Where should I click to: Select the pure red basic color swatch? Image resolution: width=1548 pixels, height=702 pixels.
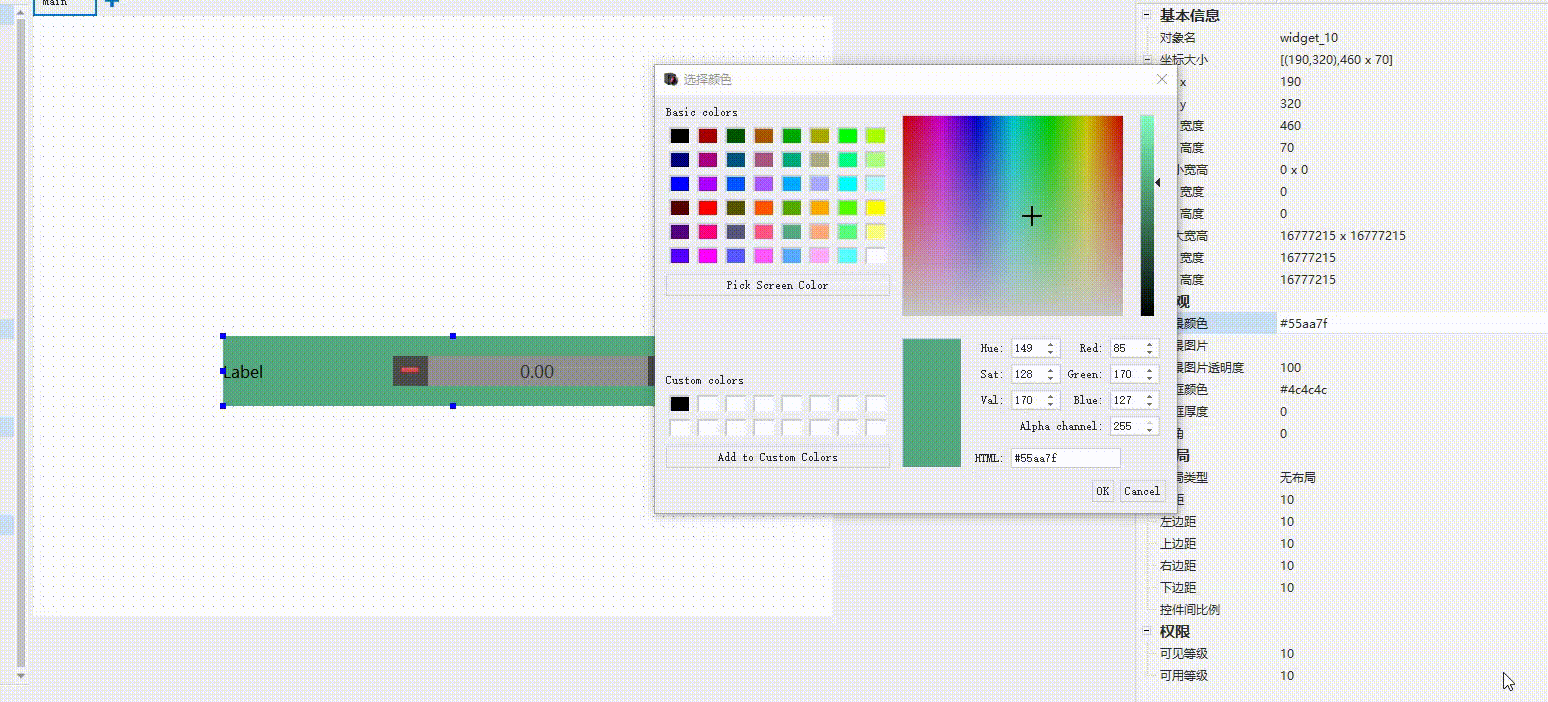708,208
